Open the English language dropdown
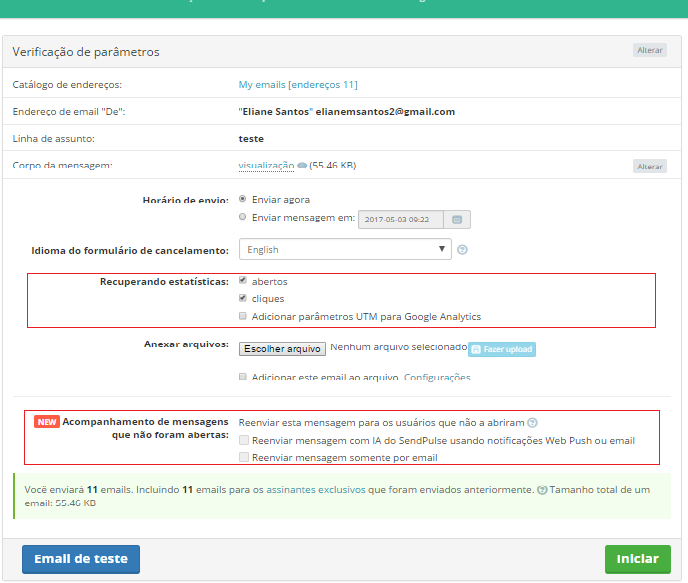 pyautogui.click(x=345, y=249)
